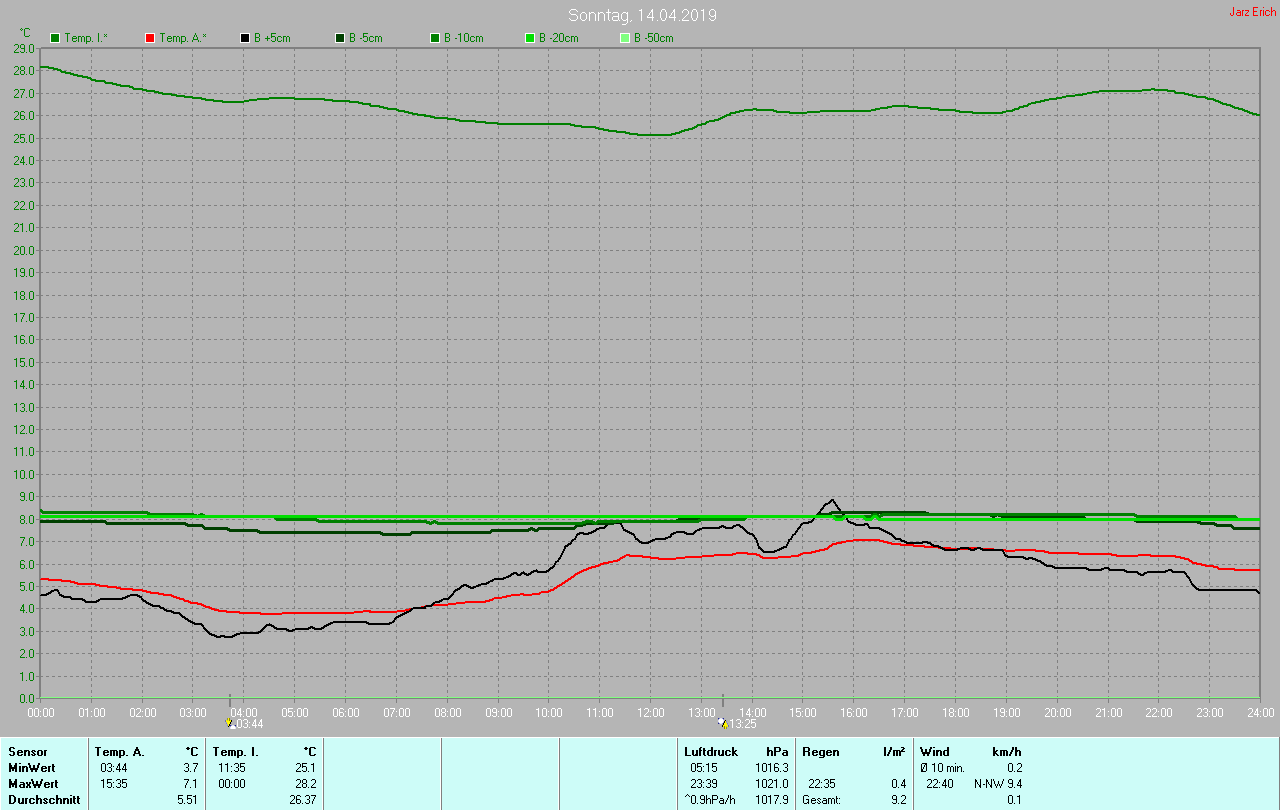Click the Temp. A. minimum value '3.7'

[191, 767]
